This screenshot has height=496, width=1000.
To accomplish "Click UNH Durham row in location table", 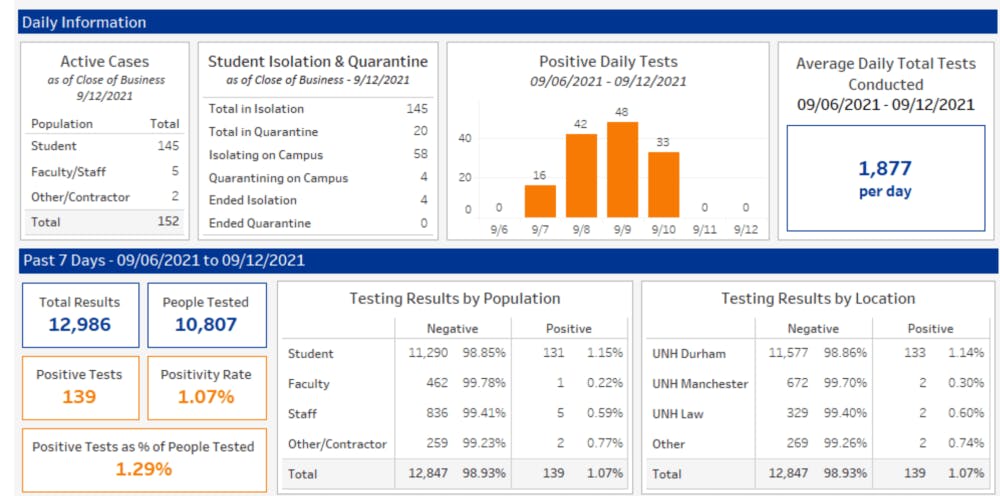I will [x=817, y=353].
